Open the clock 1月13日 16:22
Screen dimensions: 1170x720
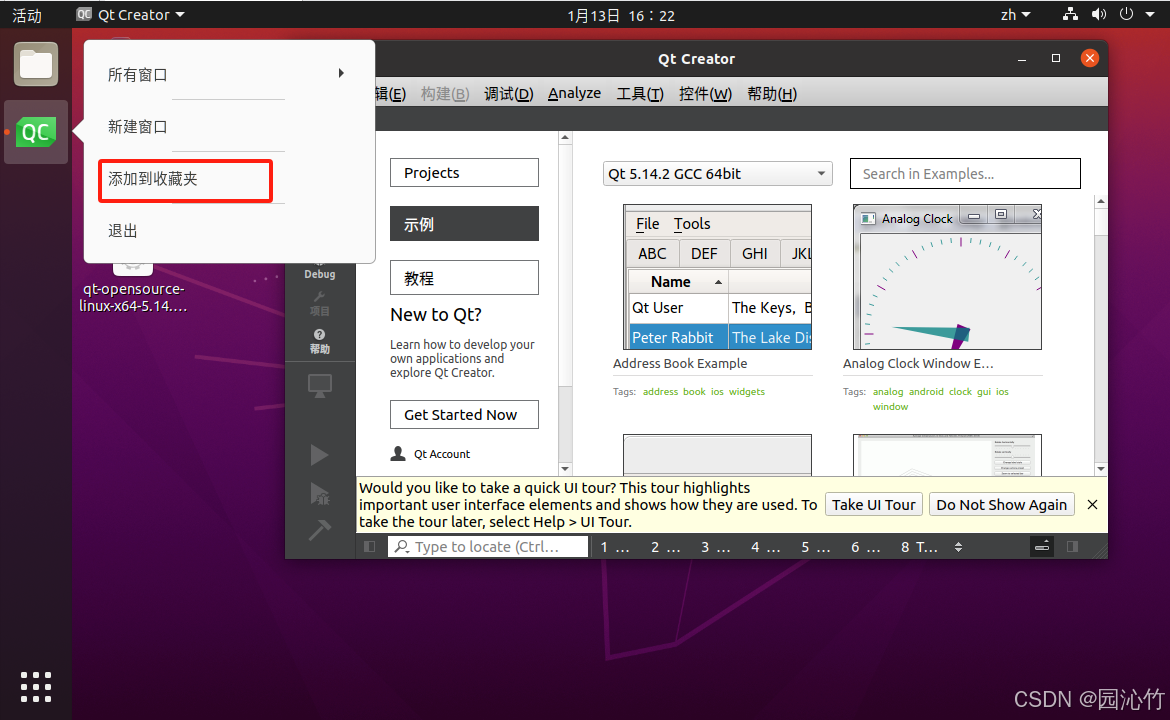621,15
